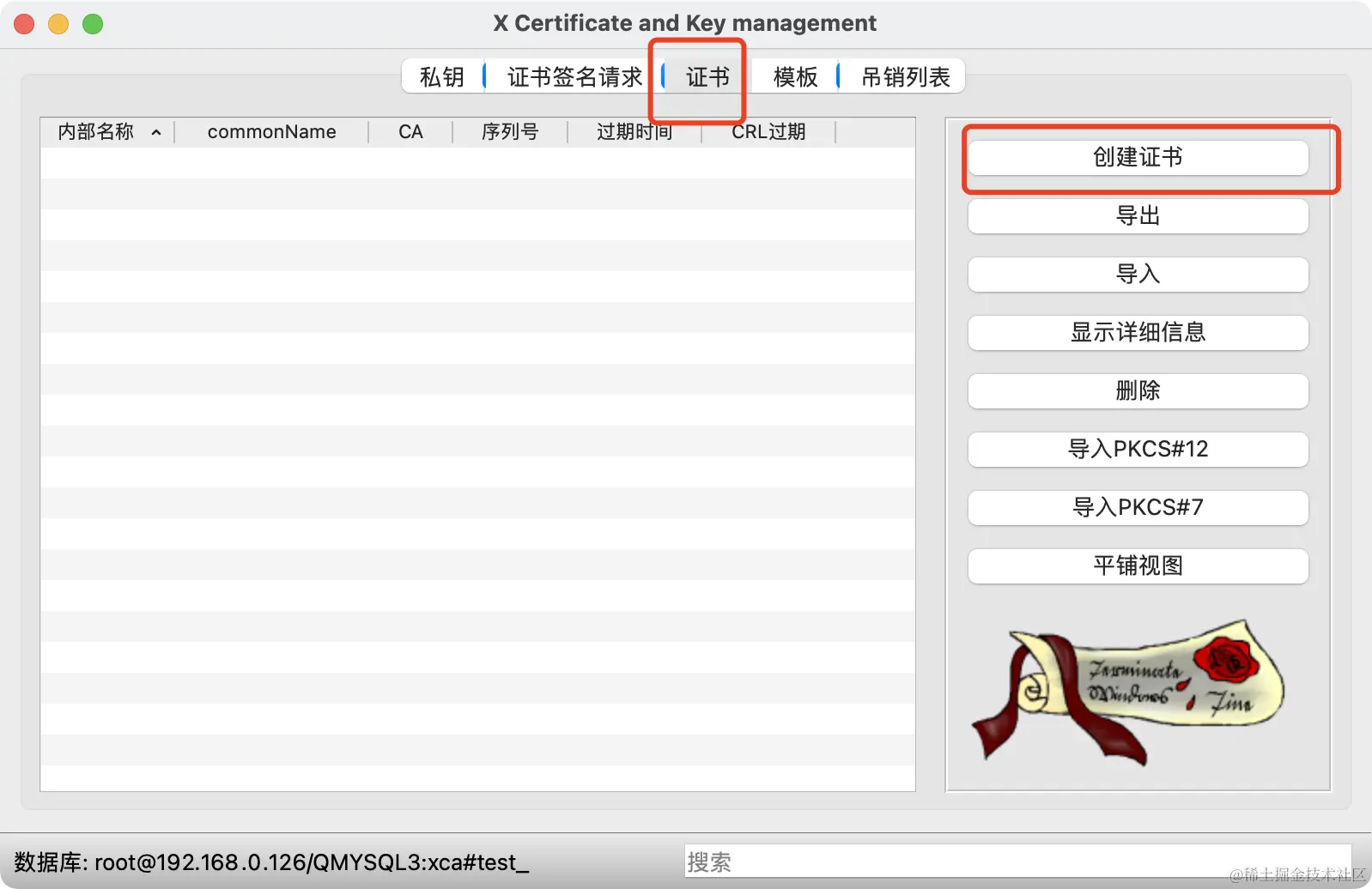Click the red close window button

coord(24,24)
